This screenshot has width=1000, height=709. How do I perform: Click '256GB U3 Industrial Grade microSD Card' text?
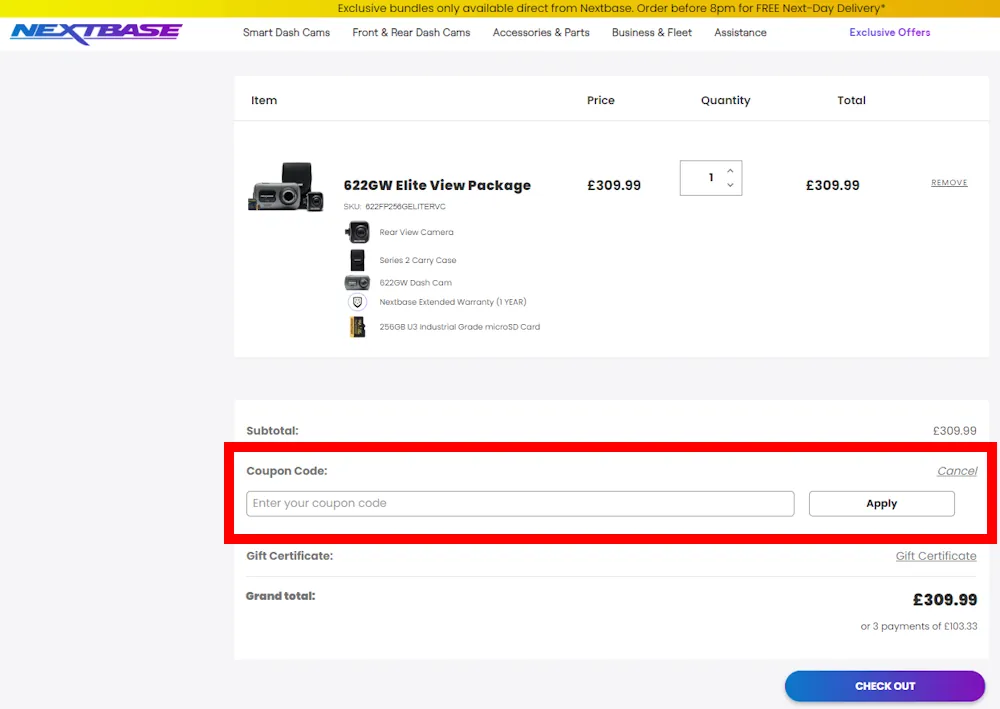(x=459, y=326)
